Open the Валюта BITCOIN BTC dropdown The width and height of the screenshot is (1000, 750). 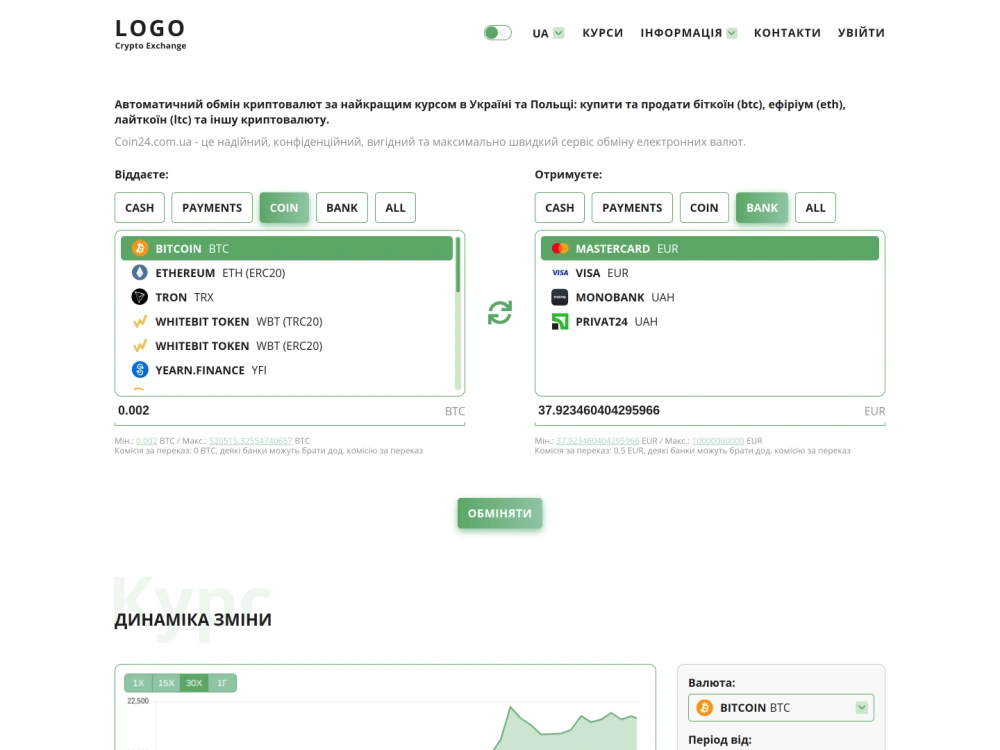point(781,708)
